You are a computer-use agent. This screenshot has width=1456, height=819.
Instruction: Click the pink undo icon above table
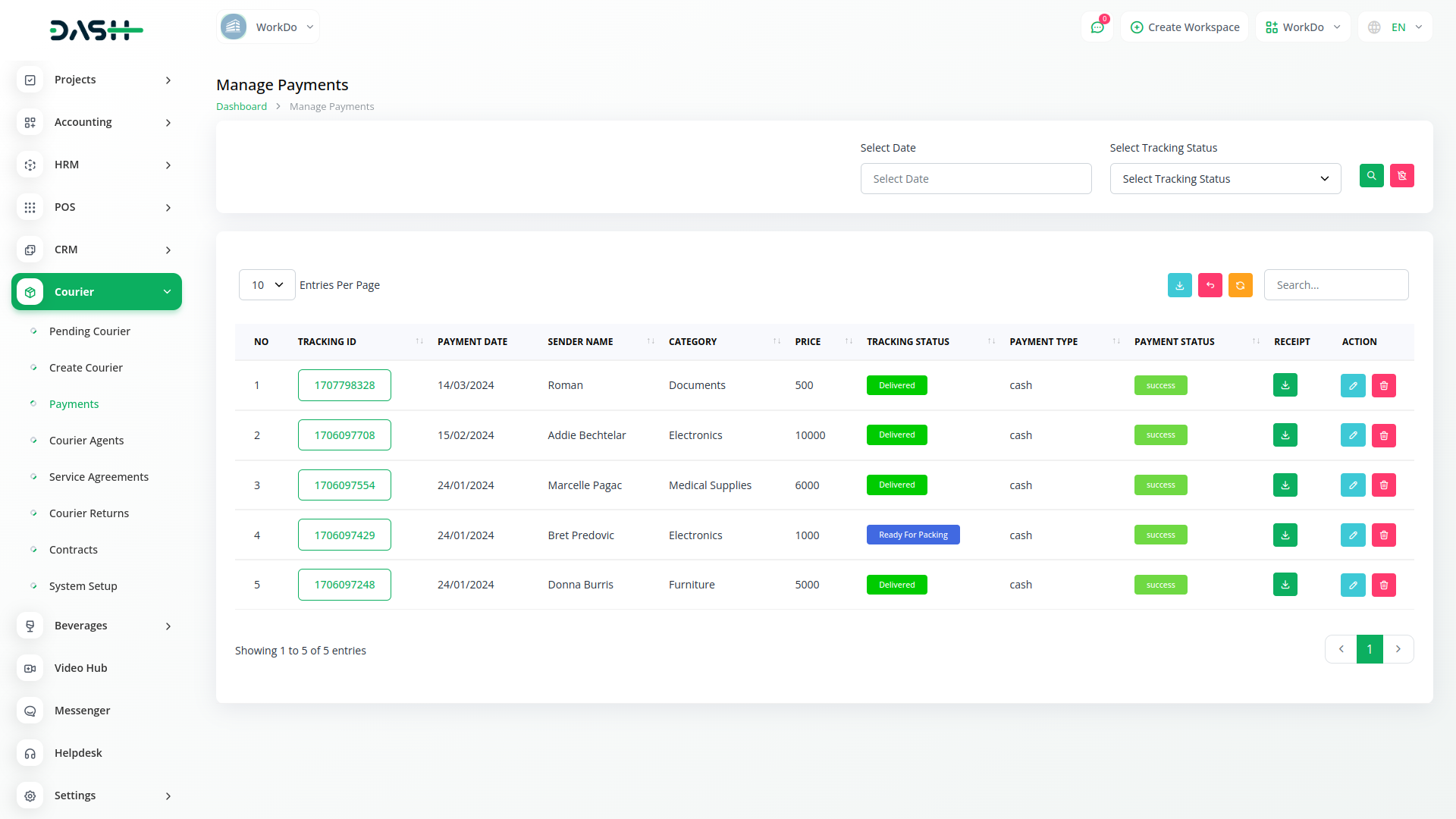1210,285
